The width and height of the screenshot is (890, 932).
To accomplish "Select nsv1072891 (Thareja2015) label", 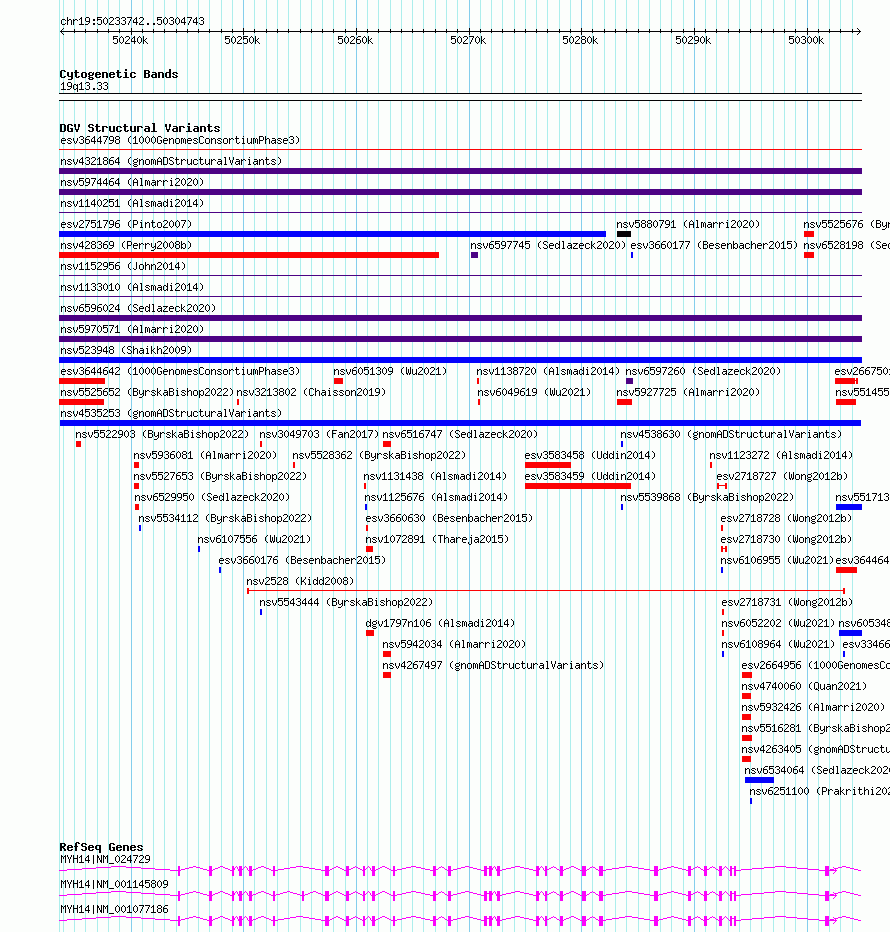I will [x=438, y=539].
